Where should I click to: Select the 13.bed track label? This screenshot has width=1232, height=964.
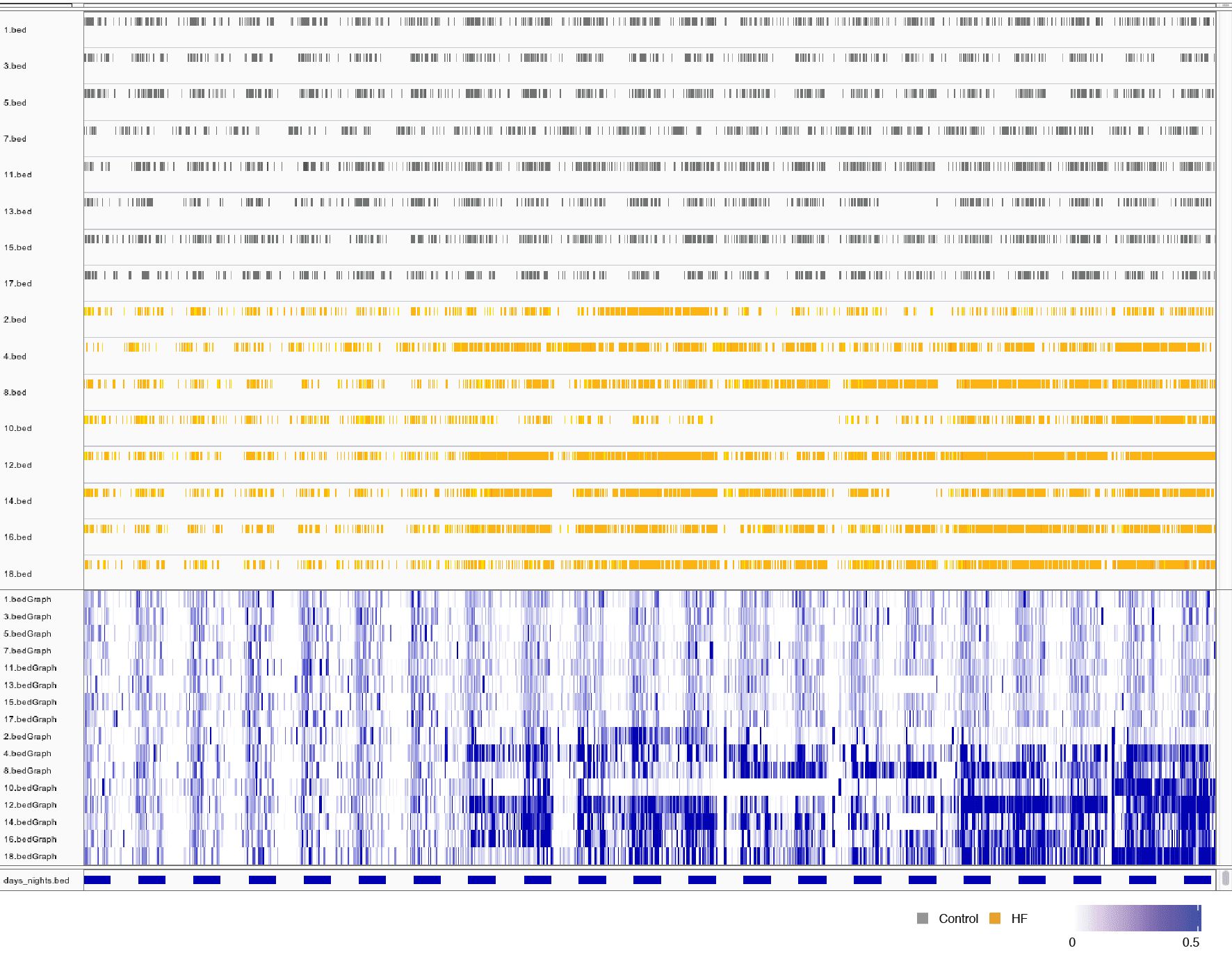[18, 211]
